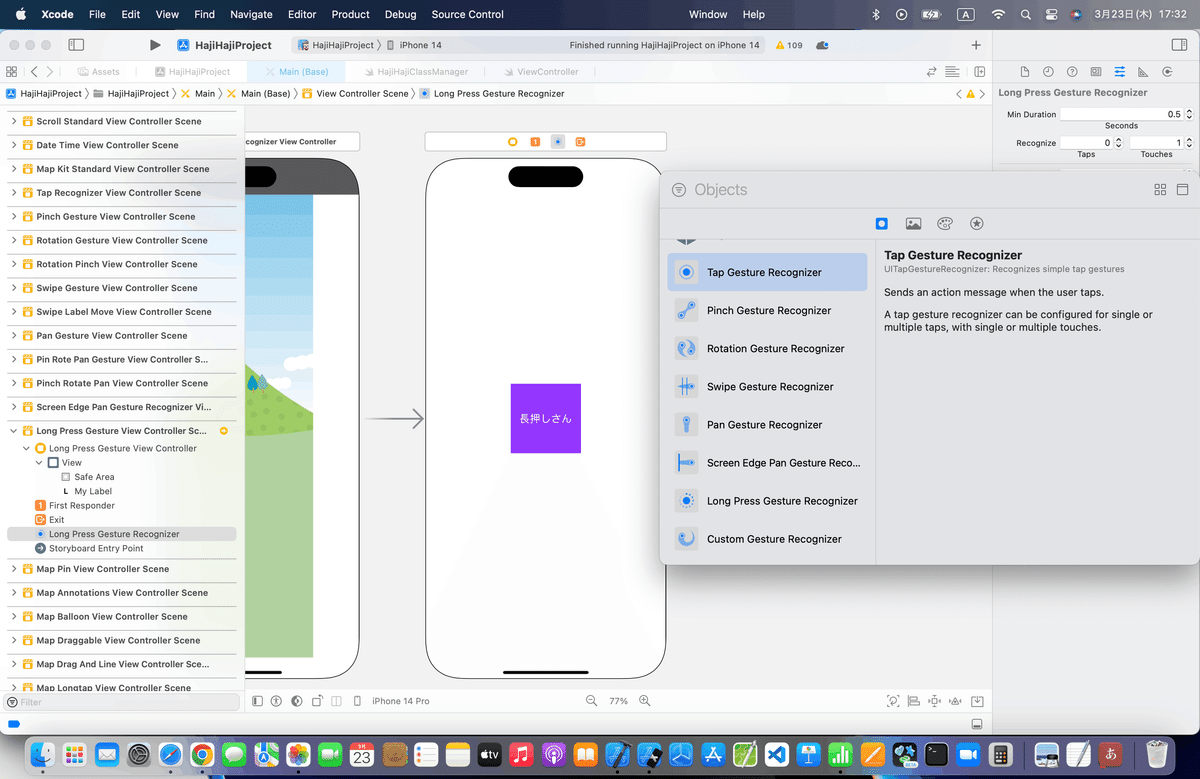Screen dimensions: 1200x779
Task: Open Update Frames button on canvas bar
Action: [893, 701]
